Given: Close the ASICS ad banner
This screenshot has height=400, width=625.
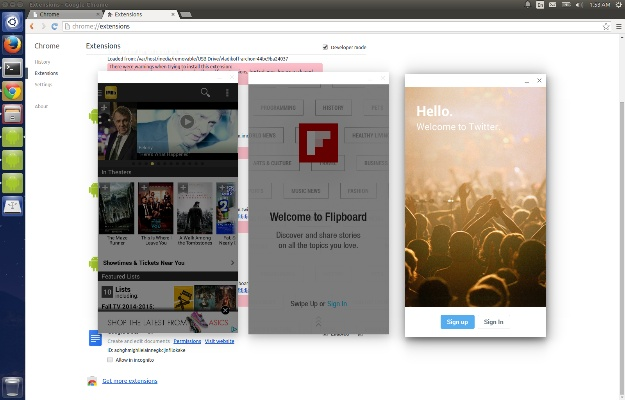Looking at the screenshot, I should coord(225,311).
